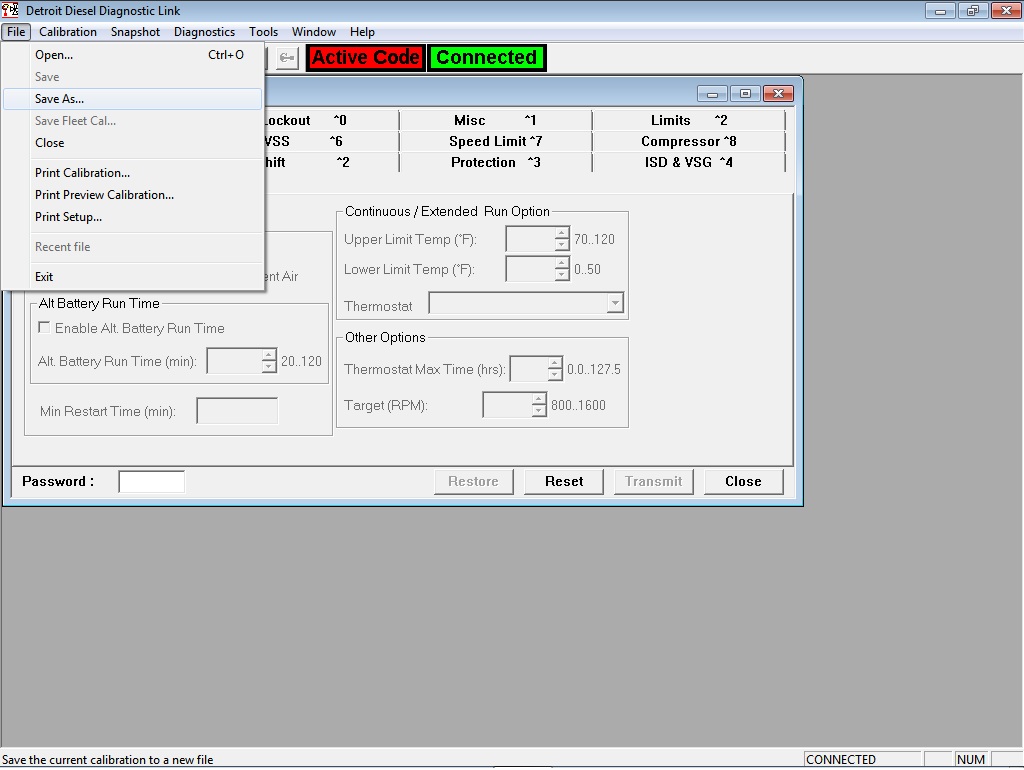Click the Active Code status indicator
1024x770 pixels.
click(x=365, y=57)
